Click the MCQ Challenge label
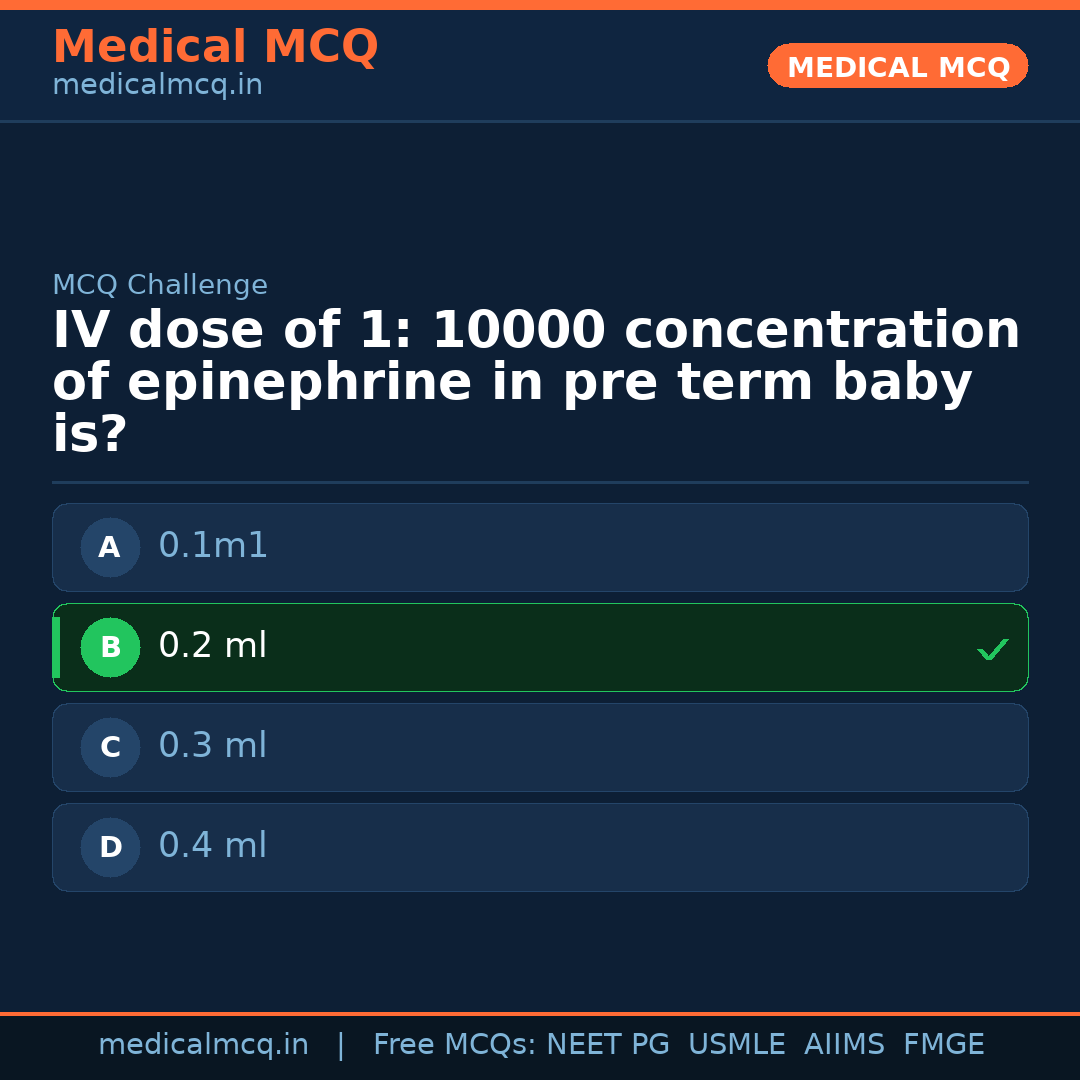 160,286
